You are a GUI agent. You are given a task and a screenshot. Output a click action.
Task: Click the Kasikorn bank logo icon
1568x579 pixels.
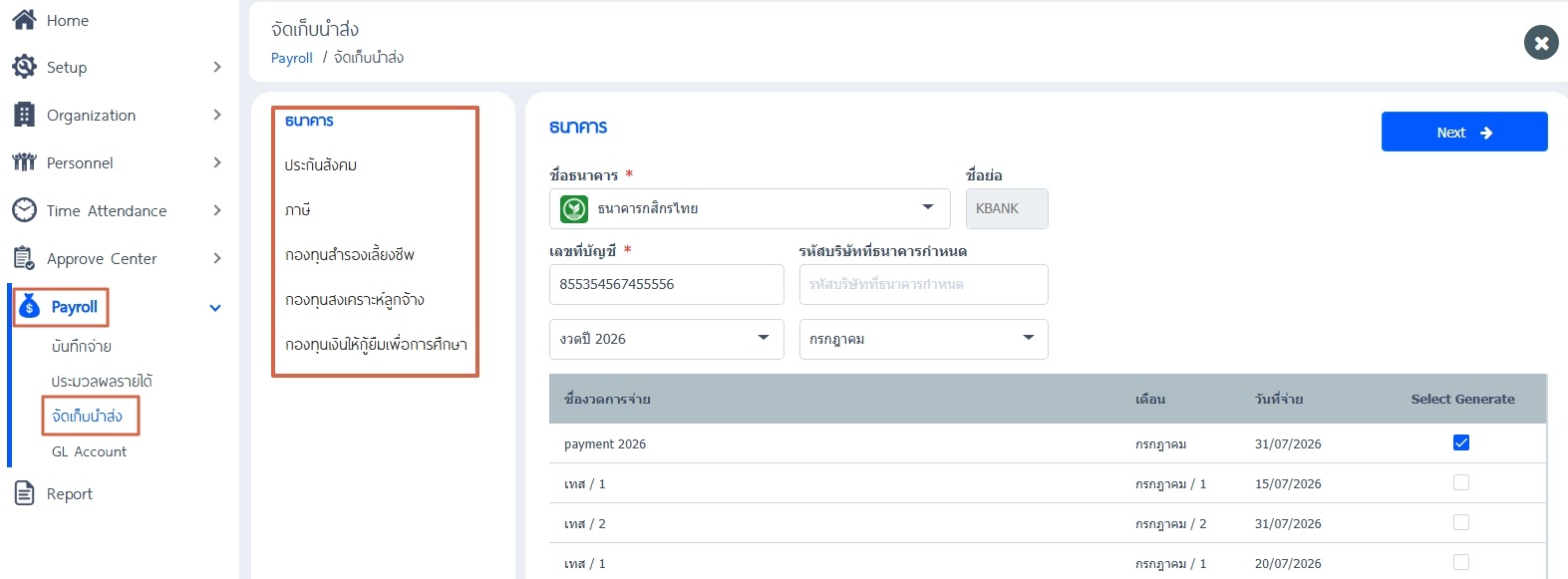tap(574, 208)
